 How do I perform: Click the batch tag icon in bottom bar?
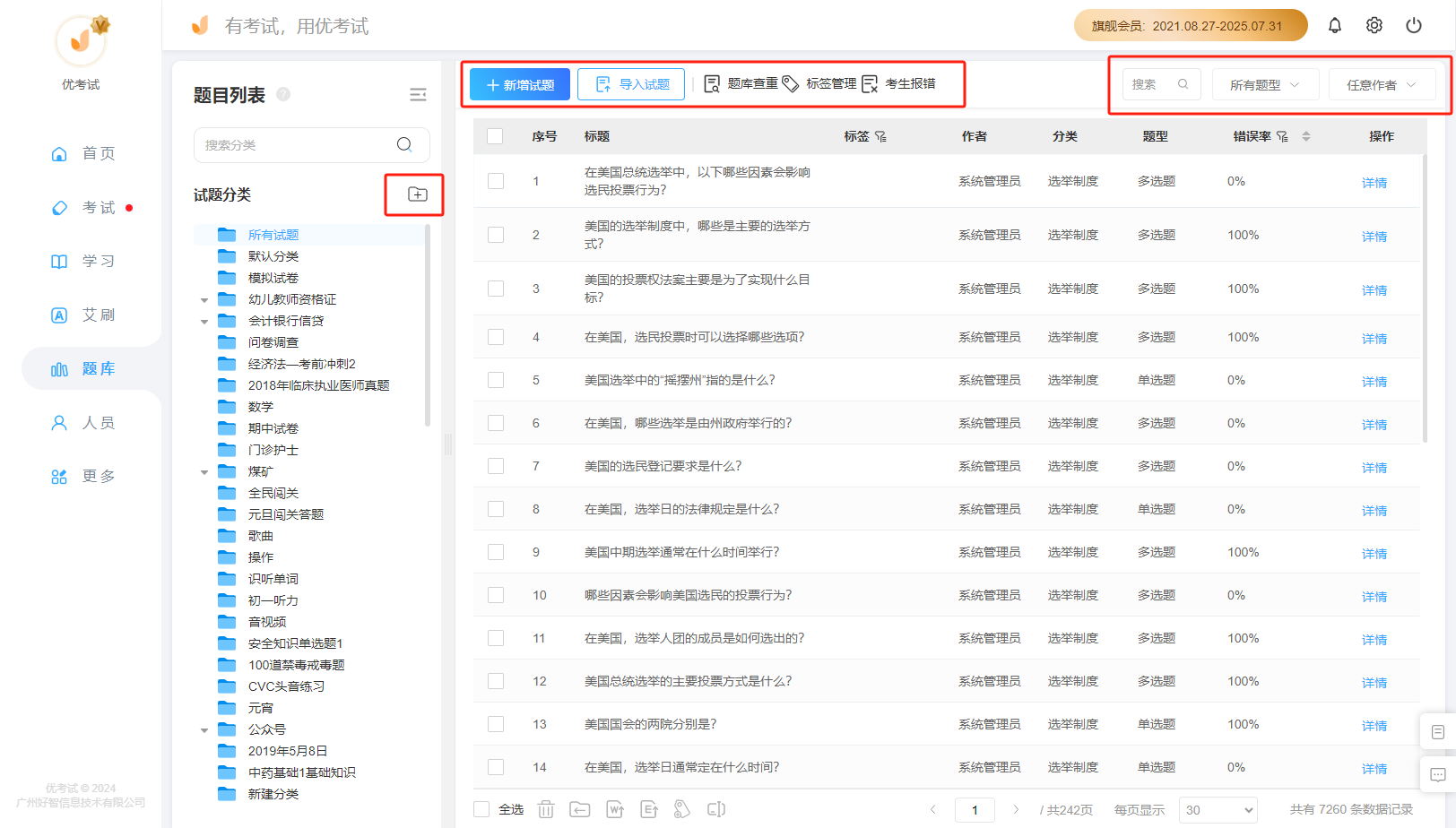682,809
